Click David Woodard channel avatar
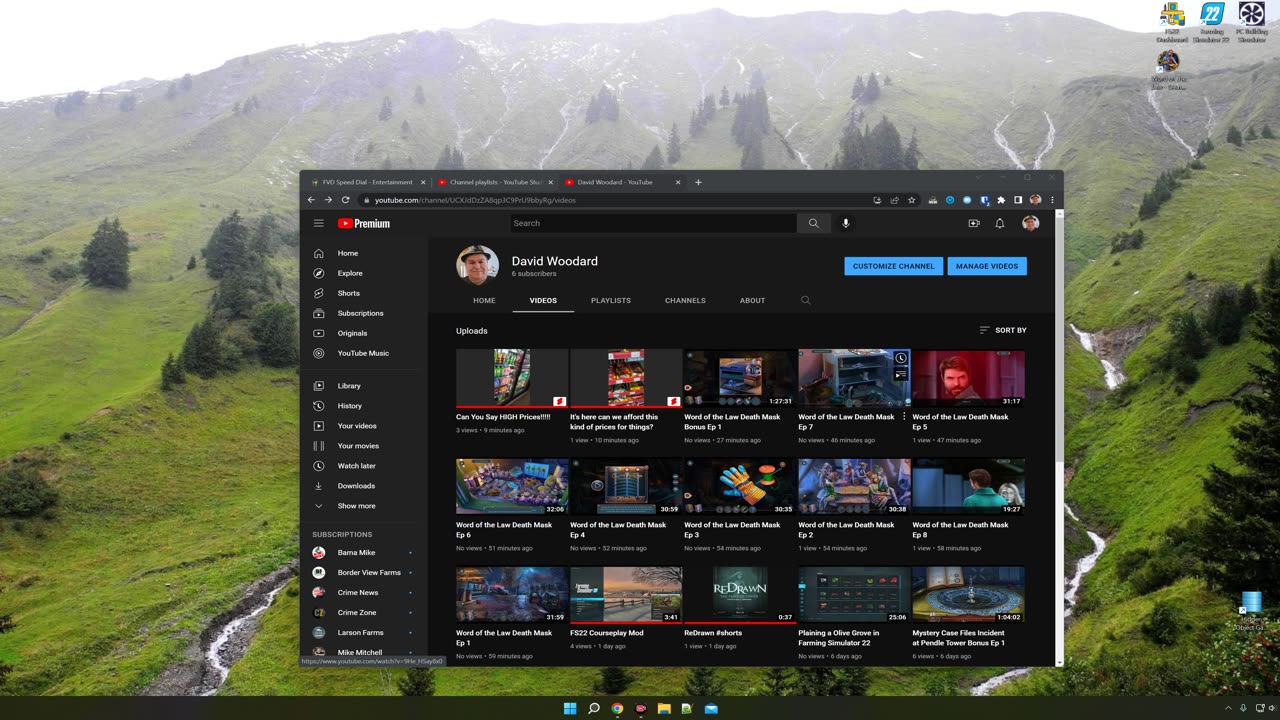The image size is (1280, 720). click(x=477, y=265)
